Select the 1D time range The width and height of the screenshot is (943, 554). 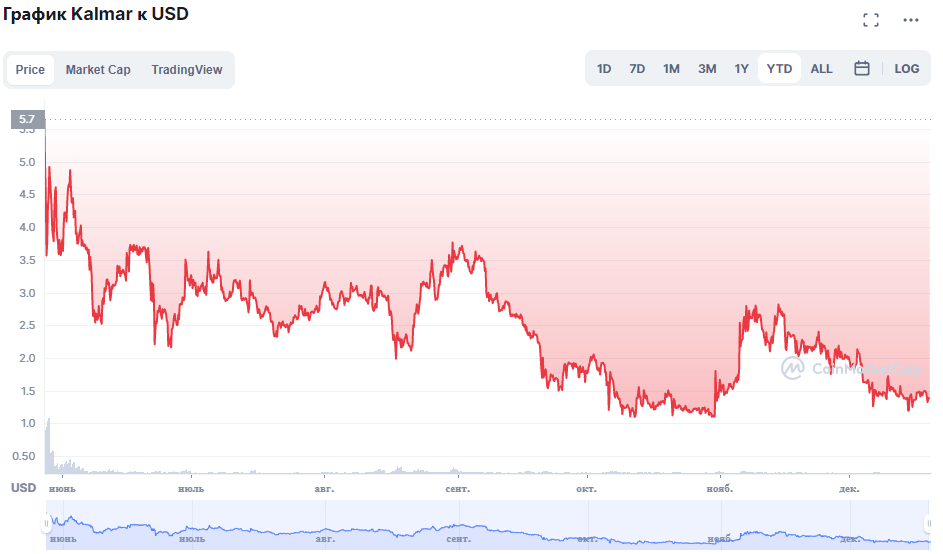click(604, 69)
